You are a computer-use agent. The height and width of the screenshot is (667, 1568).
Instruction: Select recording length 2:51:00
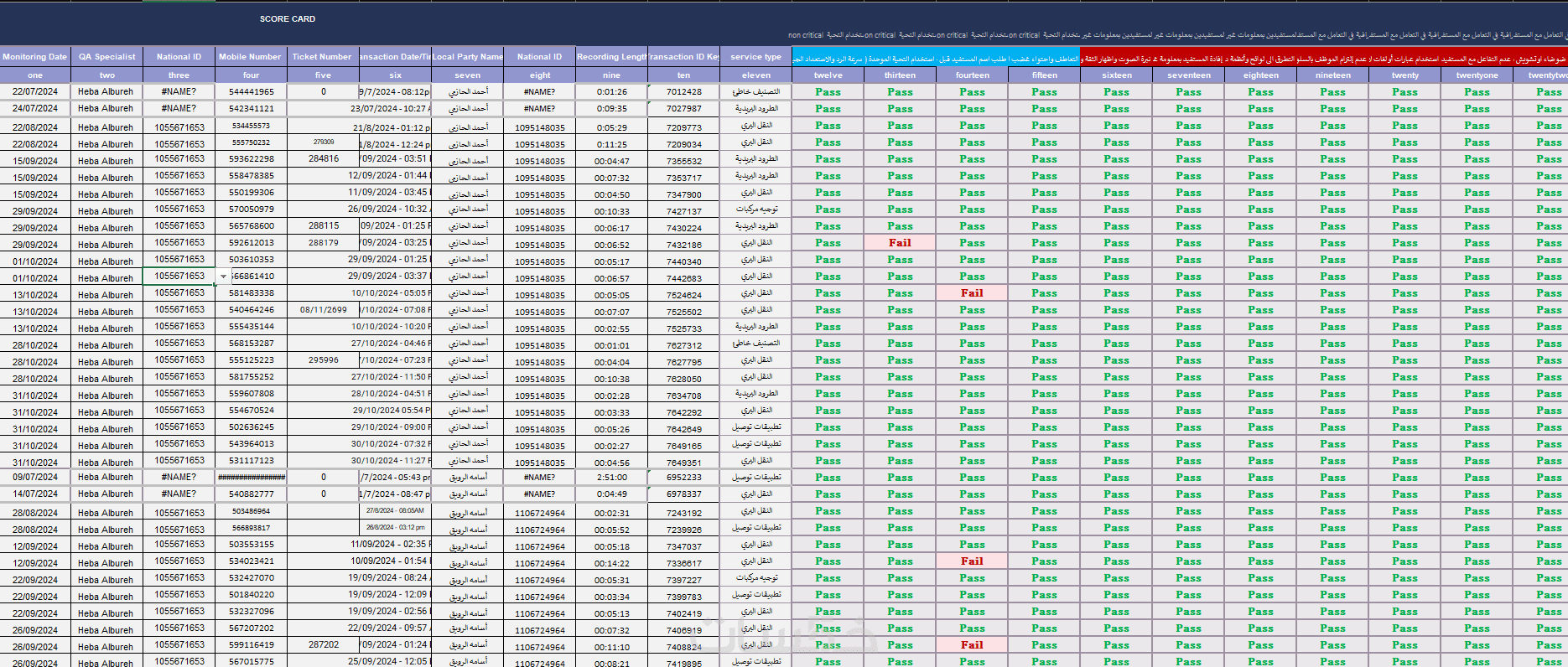[611, 478]
